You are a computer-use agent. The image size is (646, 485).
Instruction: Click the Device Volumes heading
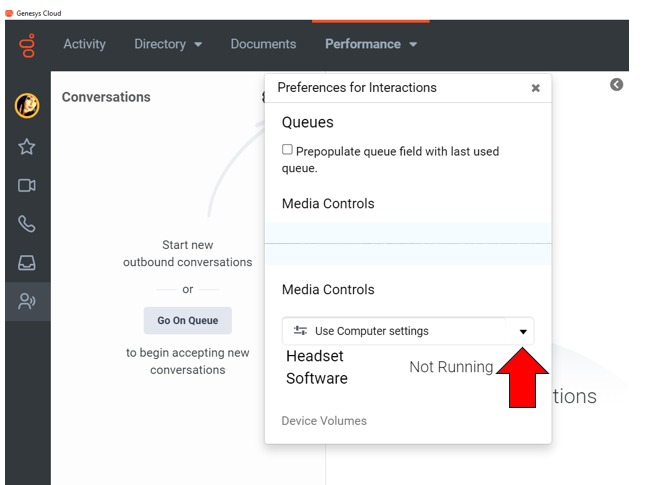(324, 421)
